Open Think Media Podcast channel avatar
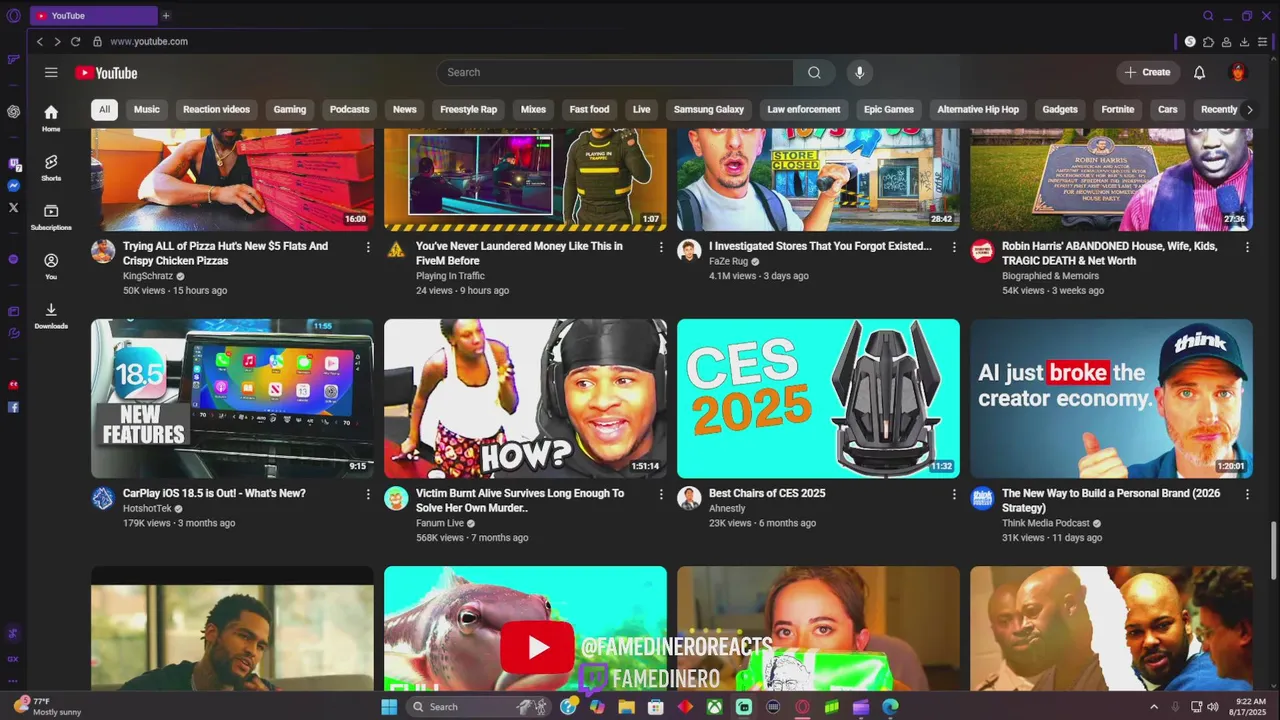This screenshot has height=720, width=1280. pos(982,498)
